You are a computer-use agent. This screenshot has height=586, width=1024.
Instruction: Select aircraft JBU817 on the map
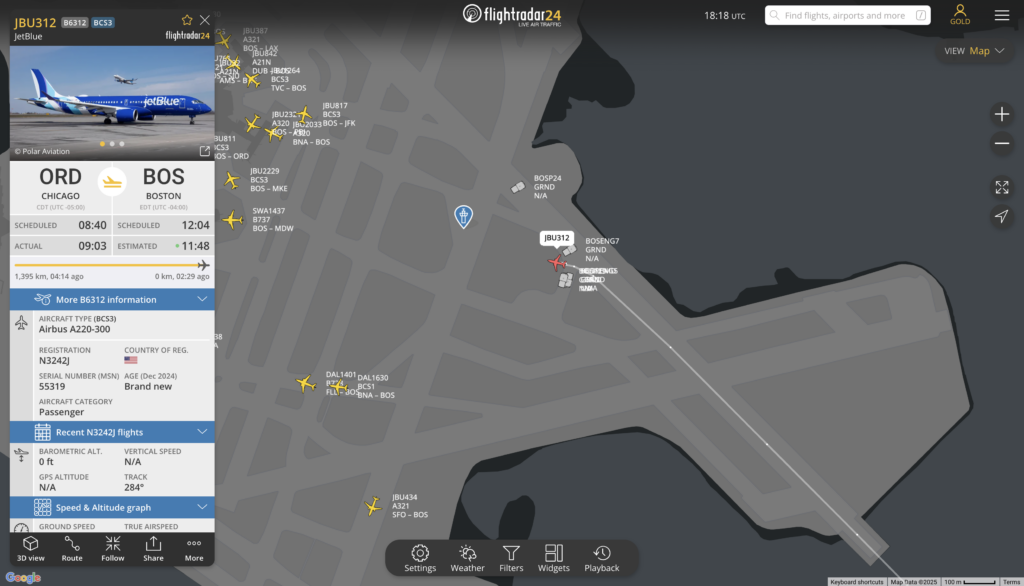point(304,115)
